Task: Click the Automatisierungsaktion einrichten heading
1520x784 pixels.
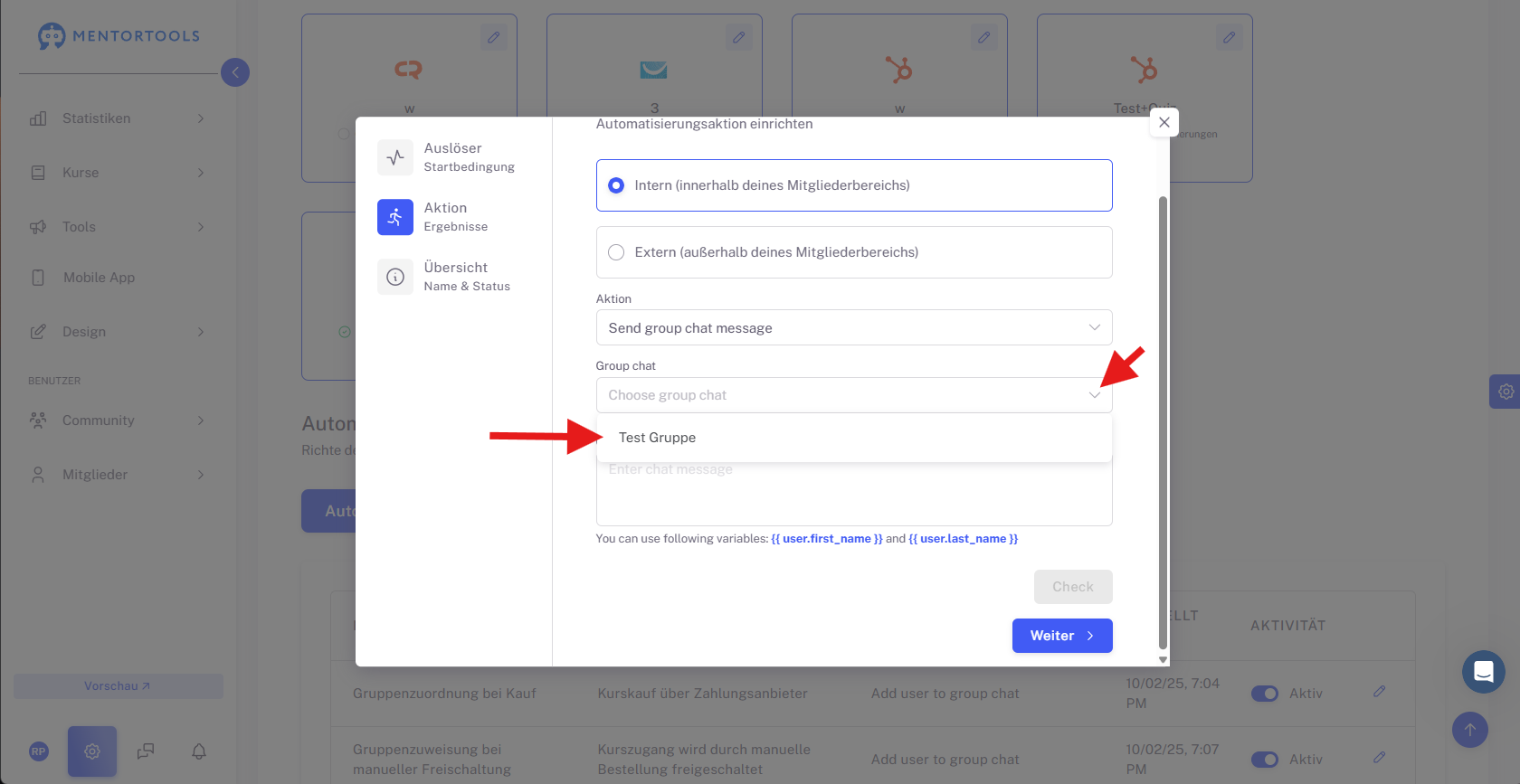Action: pyautogui.click(x=705, y=124)
